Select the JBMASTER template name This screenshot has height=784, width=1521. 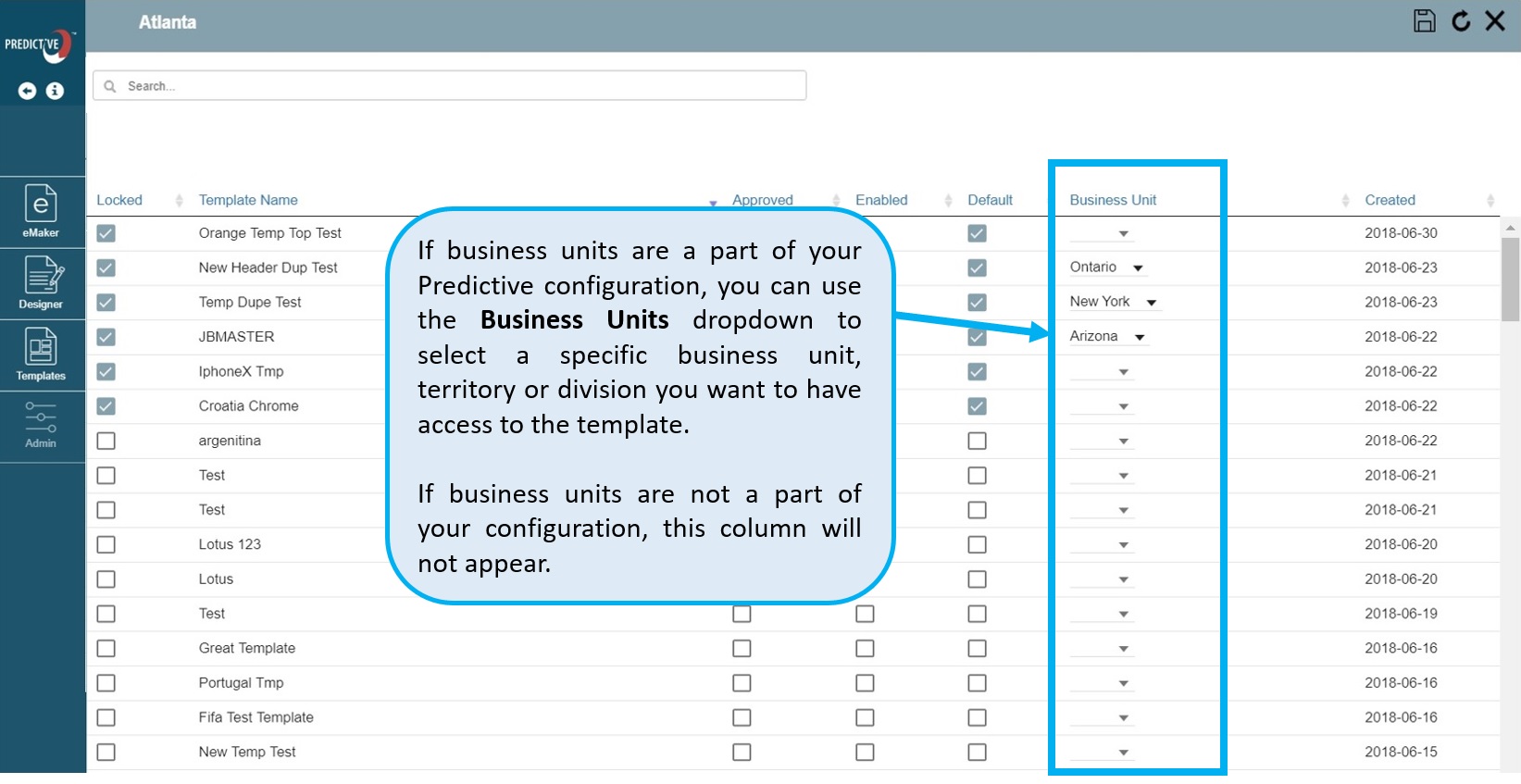pyautogui.click(x=236, y=337)
